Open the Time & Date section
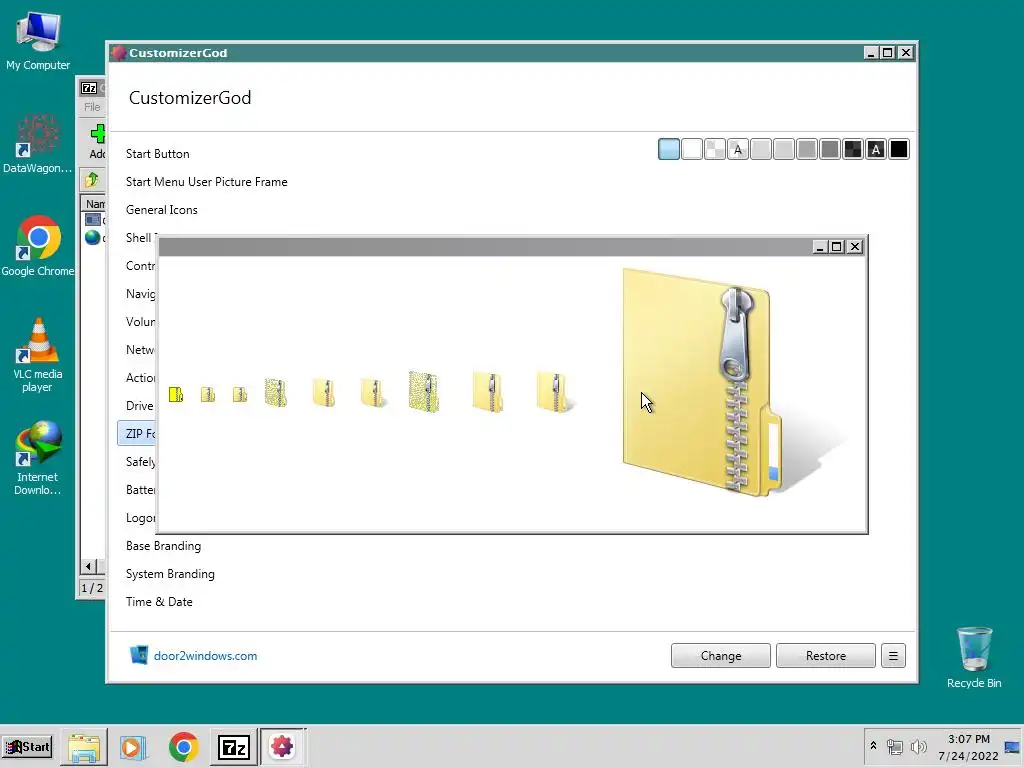Viewport: 1024px width, 768px height. (159, 602)
